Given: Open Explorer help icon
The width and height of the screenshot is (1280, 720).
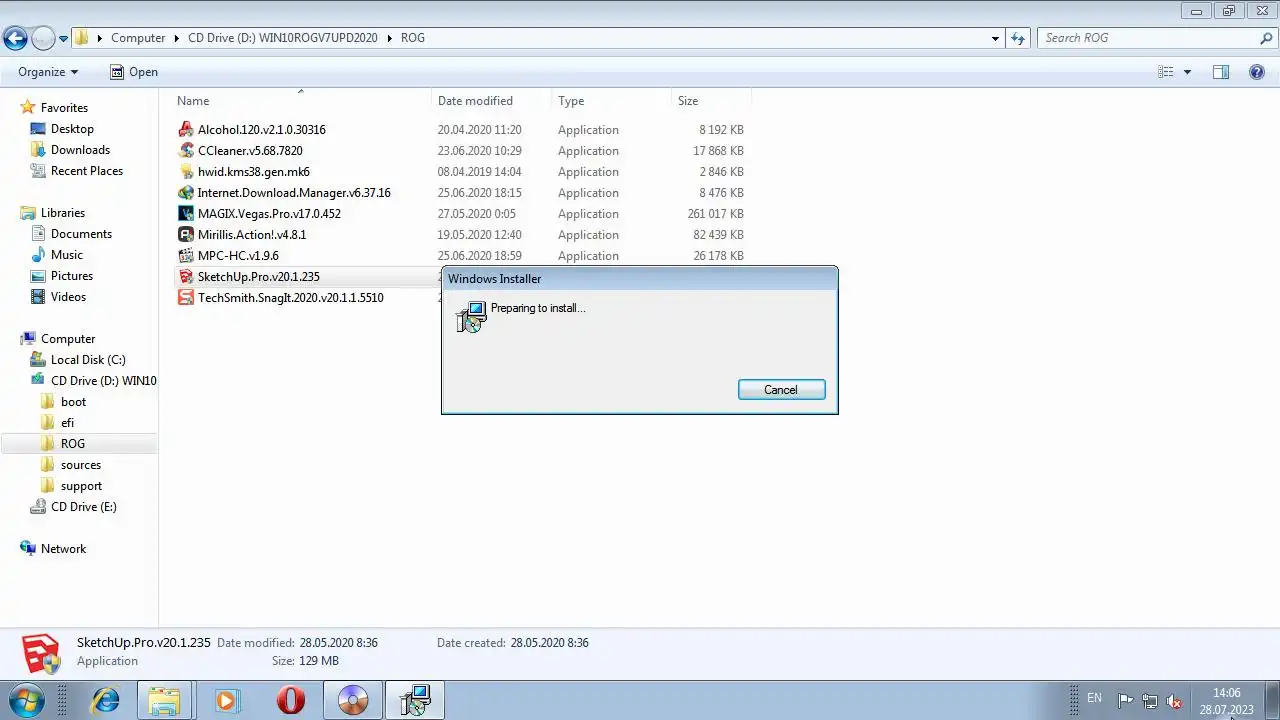Looking at the screenshot, I should 1257,72.
